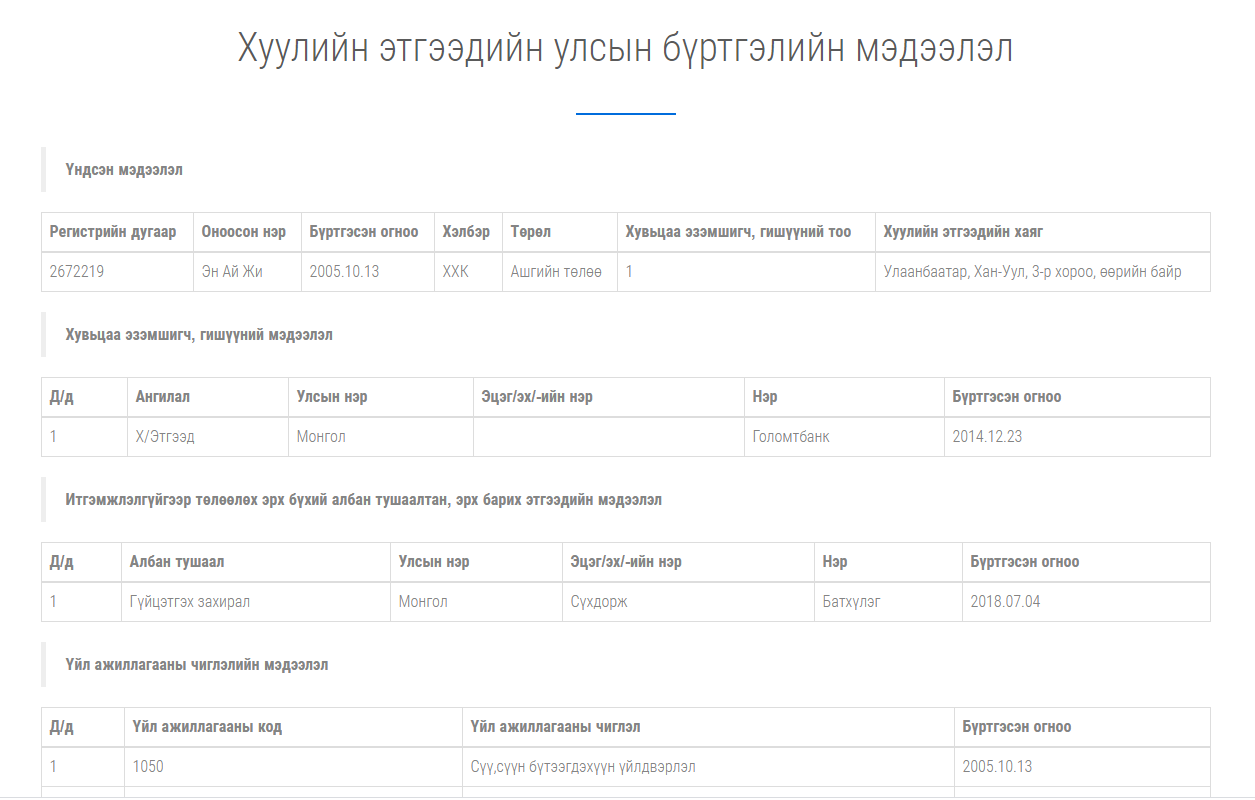Click the Албан тушаал column header
Screen dimensions: 1255x800
pos(177,562)
